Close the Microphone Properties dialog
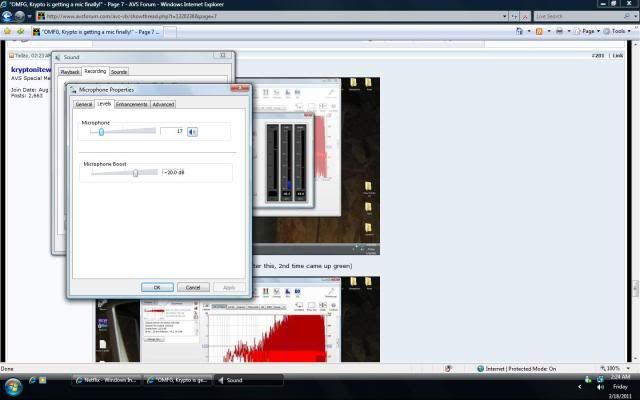 [240, 88]
